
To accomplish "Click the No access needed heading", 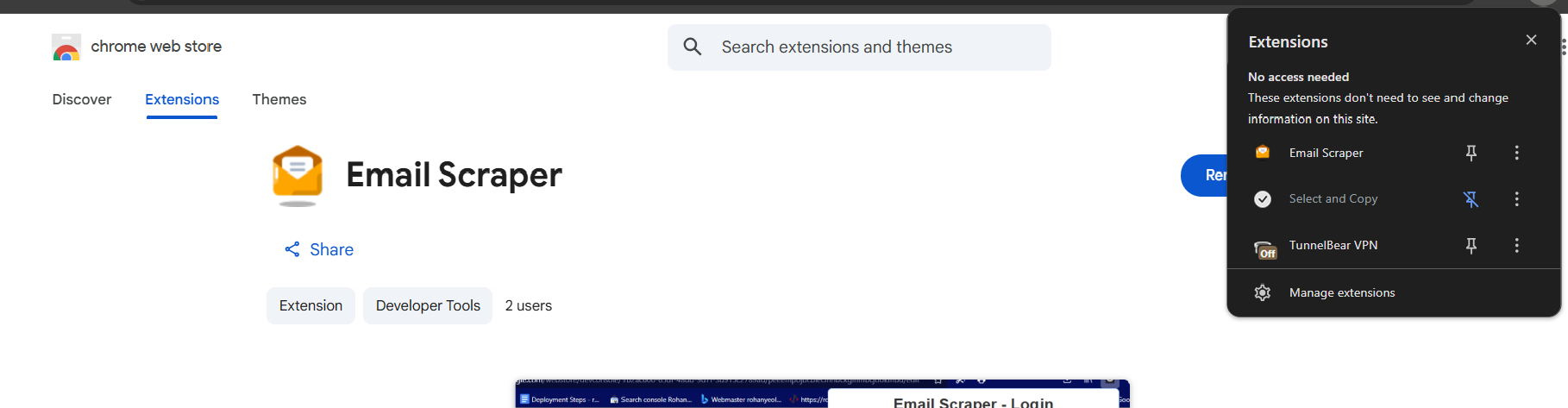I will click(1298, 77).
